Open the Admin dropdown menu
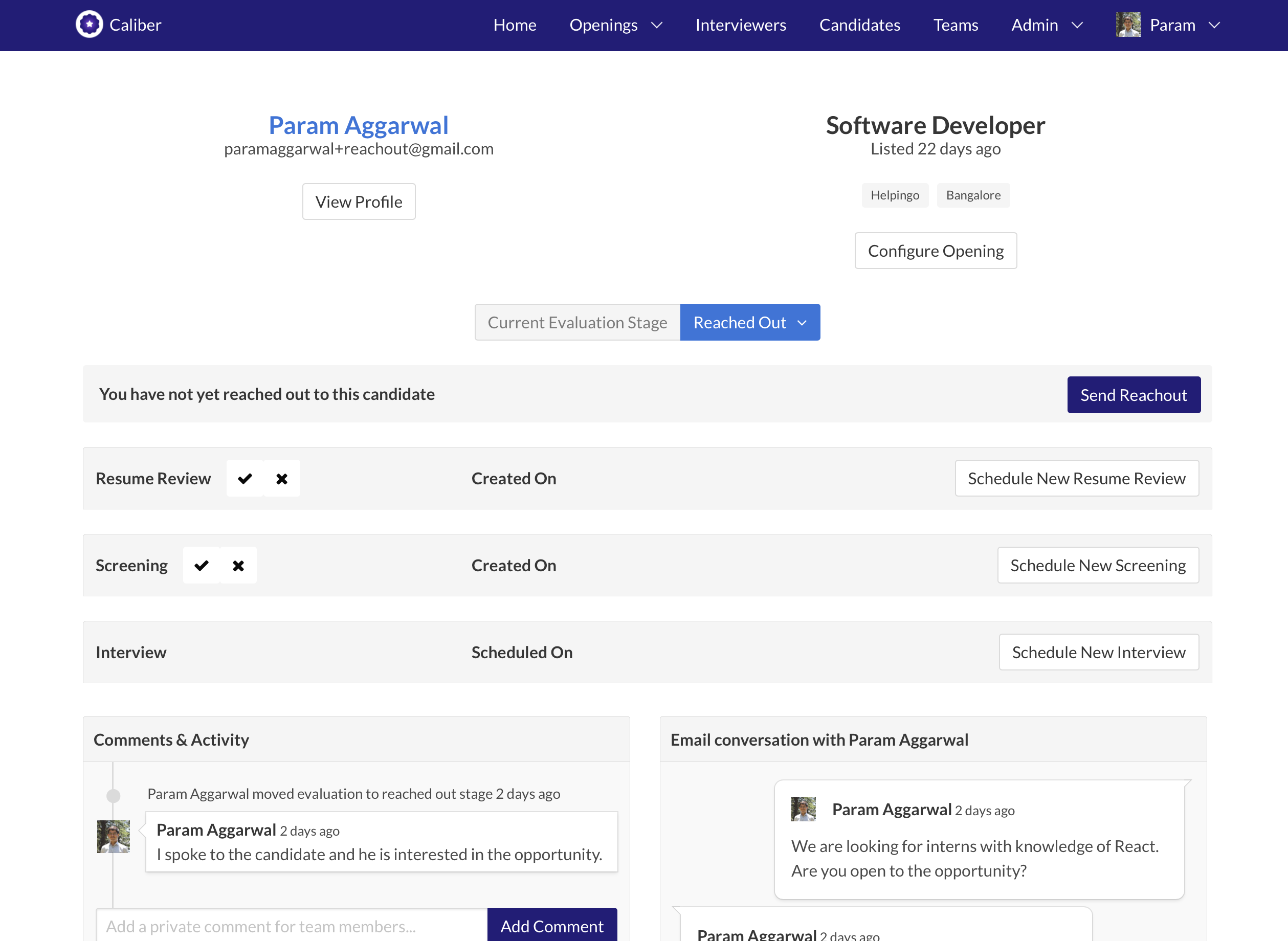The height and width of the screenshot is (941, 1288). [x=1047, y=25]
